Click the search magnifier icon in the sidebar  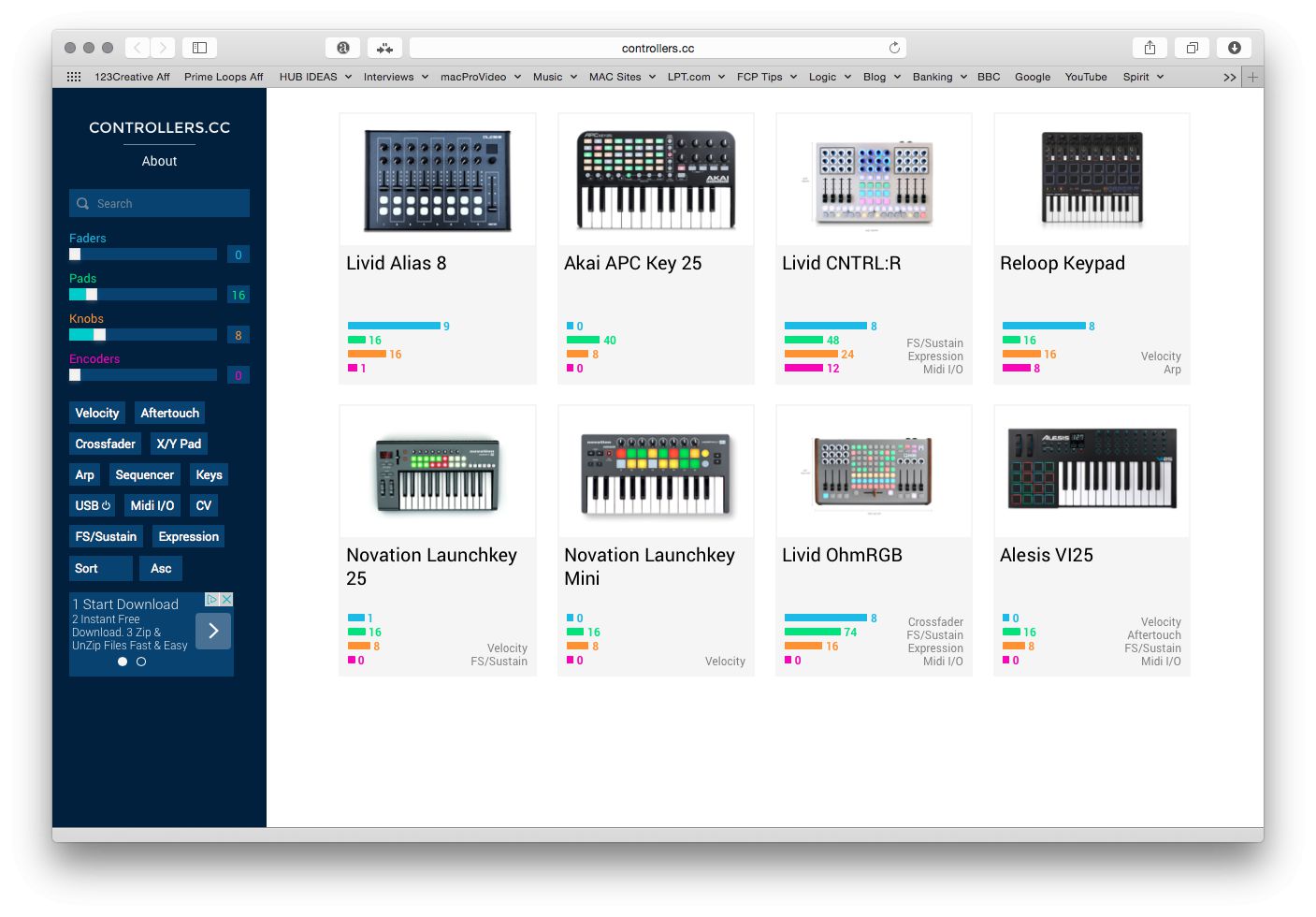coord(83,203)
